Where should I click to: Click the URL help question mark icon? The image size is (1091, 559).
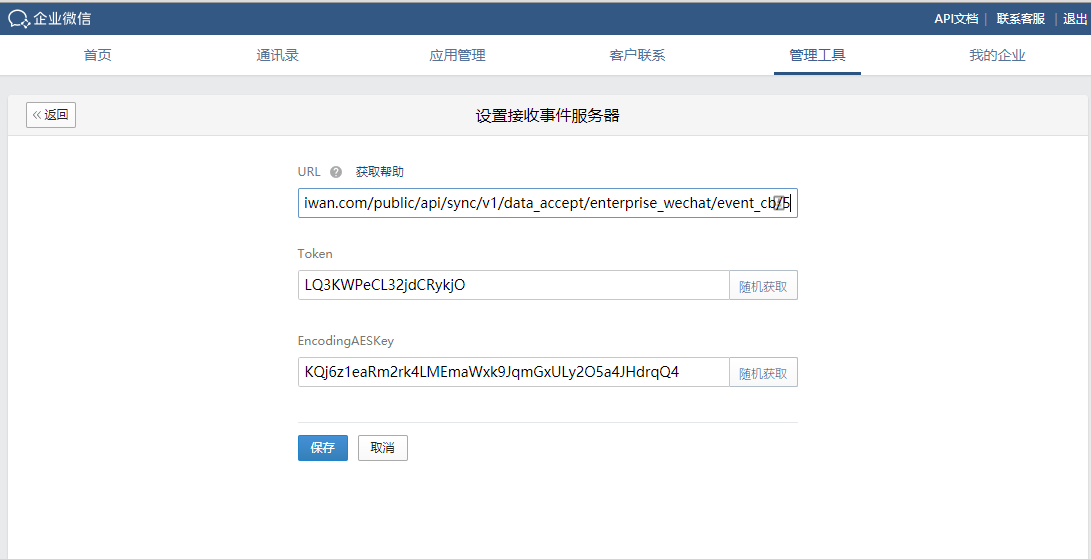(336, 172)
